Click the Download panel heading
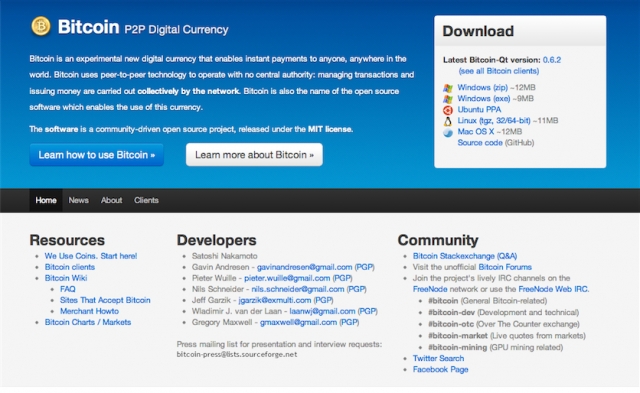This screenshot has height=393, width=640. tap(478, 31)
